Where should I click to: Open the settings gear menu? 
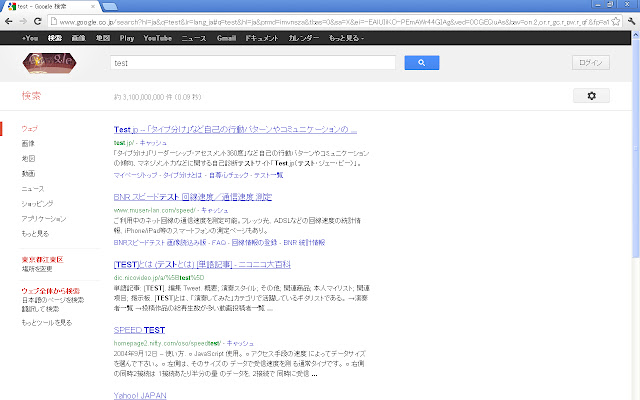[x=591, y=95]
